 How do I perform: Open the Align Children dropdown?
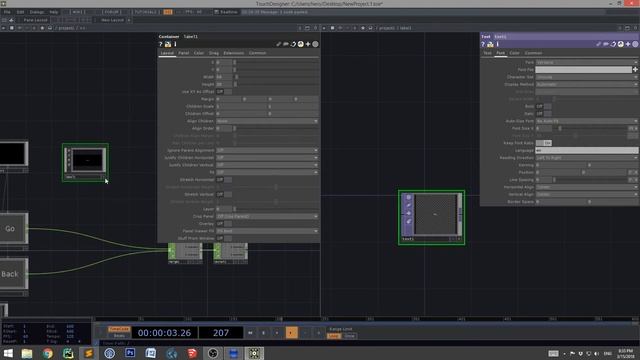pyautogui.click(x=267, y=121)
